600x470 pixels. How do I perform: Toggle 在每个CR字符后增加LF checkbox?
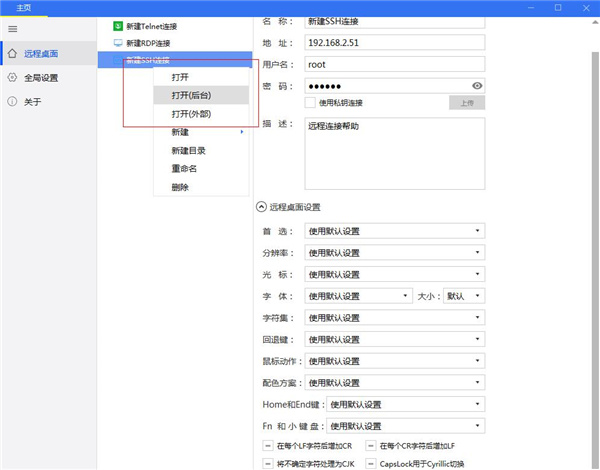pos(371,446)
